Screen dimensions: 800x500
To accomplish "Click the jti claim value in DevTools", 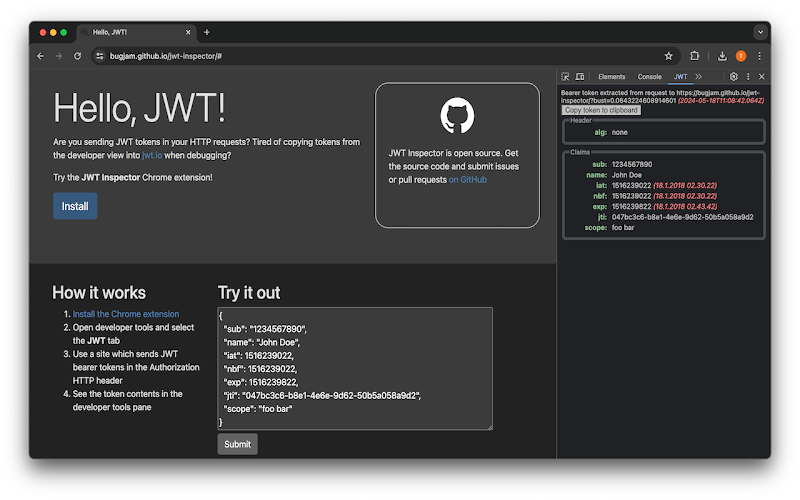I will 682,217.
